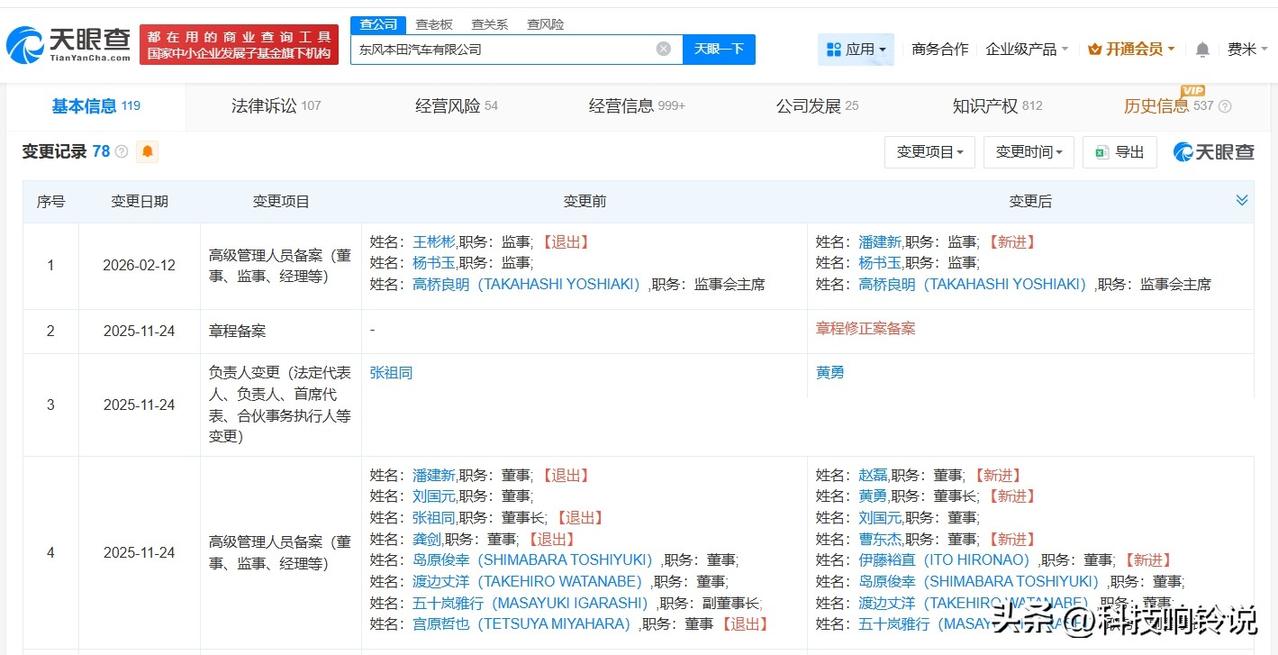The width and height of the screenshot is (1278, 655).
Task: Click the help icon next to 历史信息
Action: pyautogui.click(x=1225, y=107)
